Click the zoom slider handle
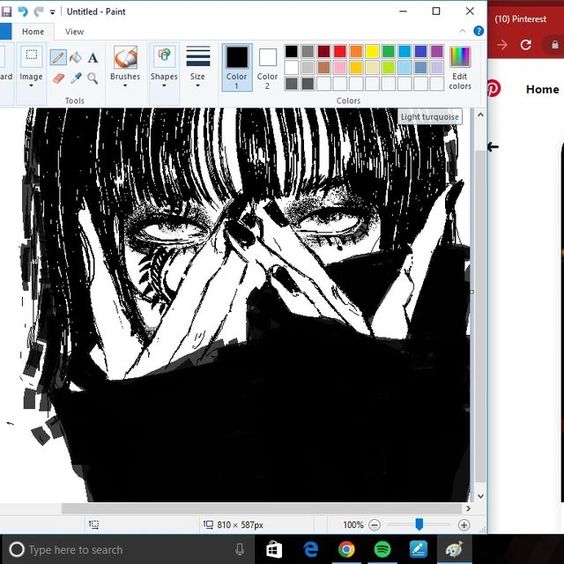Image resolution: width=564 pixels, height=564 pixels. pos(419,524)
